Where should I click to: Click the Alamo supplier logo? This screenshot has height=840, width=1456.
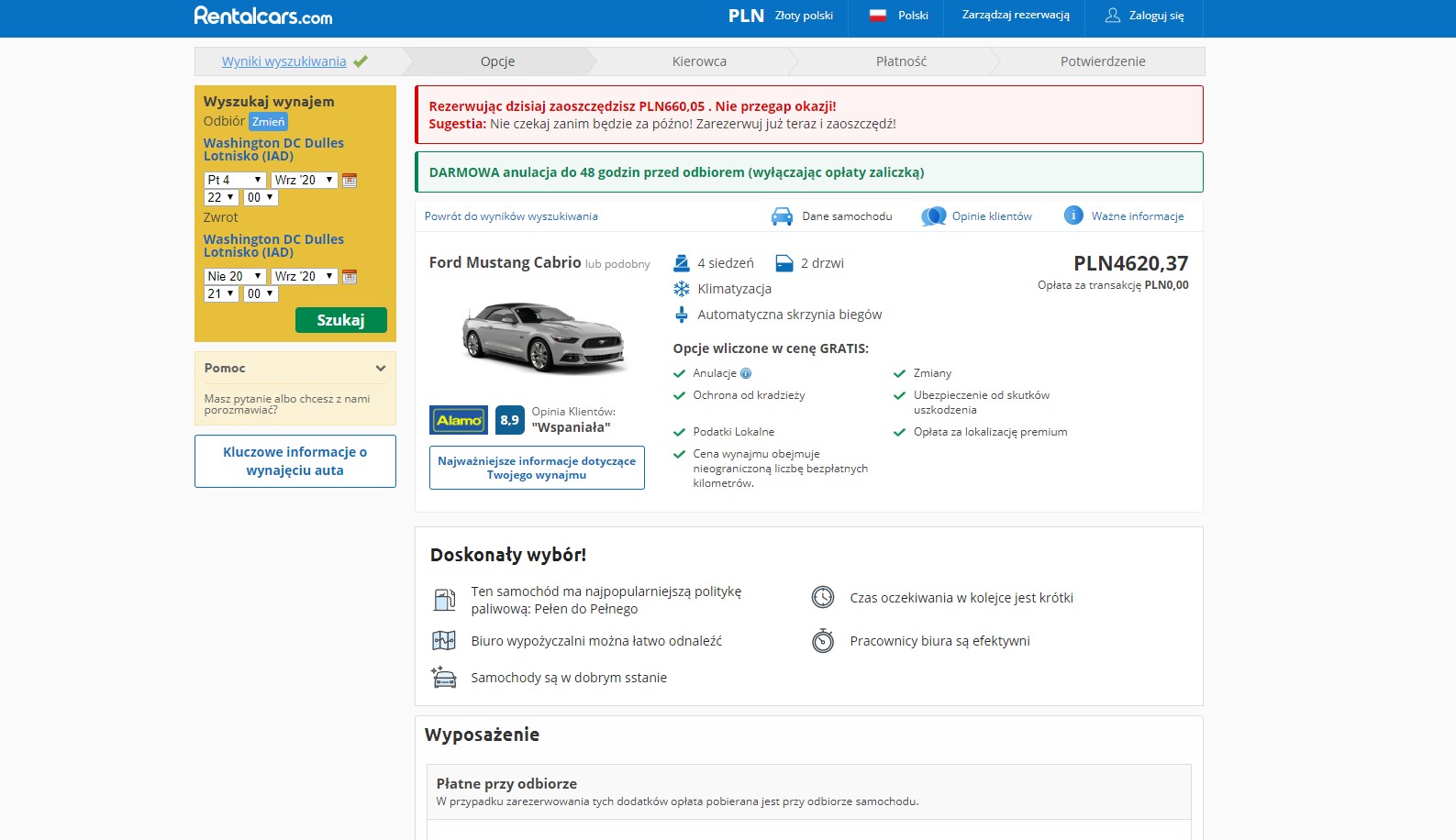point(459,420)
